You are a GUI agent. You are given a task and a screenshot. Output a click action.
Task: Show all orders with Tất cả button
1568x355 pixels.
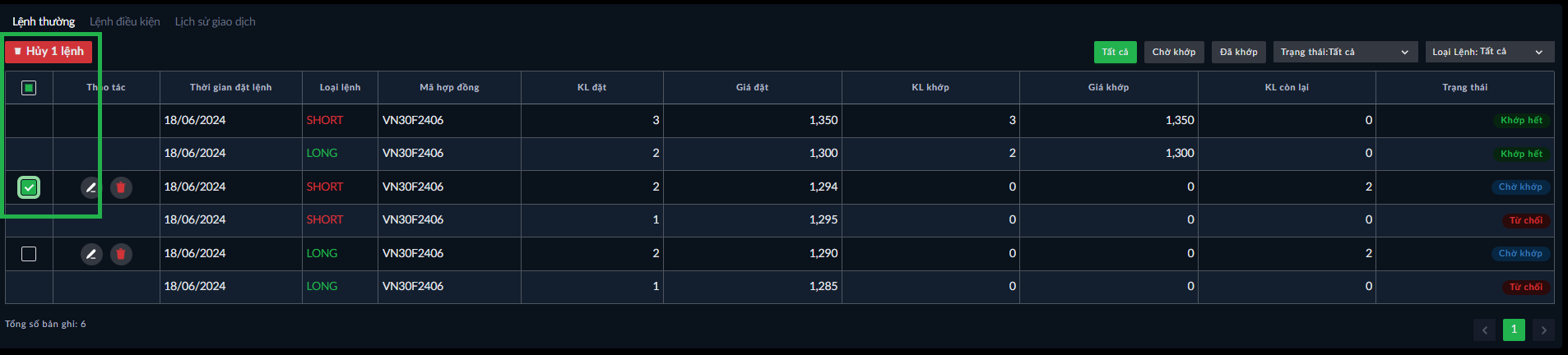(1115, 52)
